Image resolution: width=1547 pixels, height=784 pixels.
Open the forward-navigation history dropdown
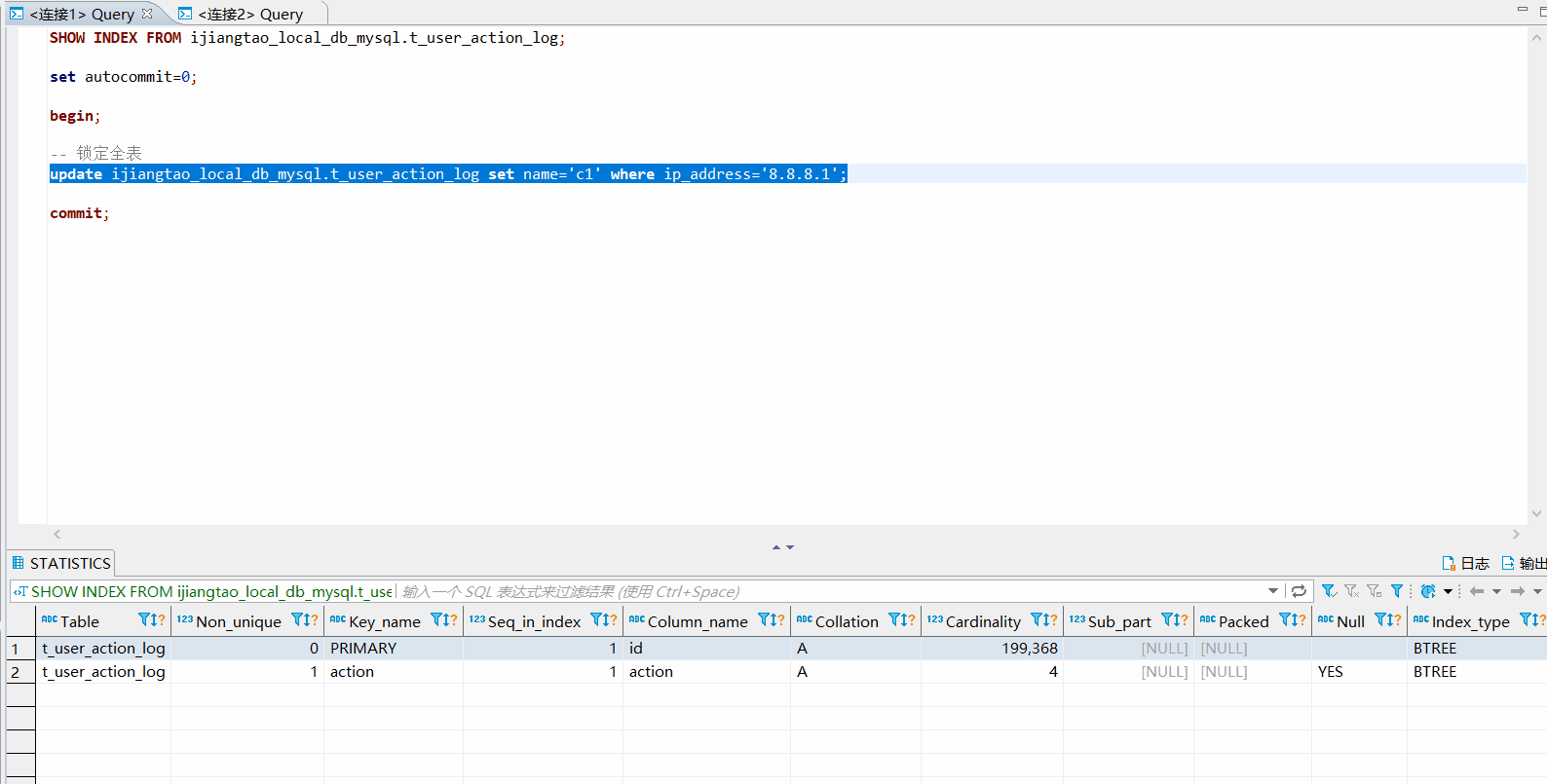[1537, 591]
